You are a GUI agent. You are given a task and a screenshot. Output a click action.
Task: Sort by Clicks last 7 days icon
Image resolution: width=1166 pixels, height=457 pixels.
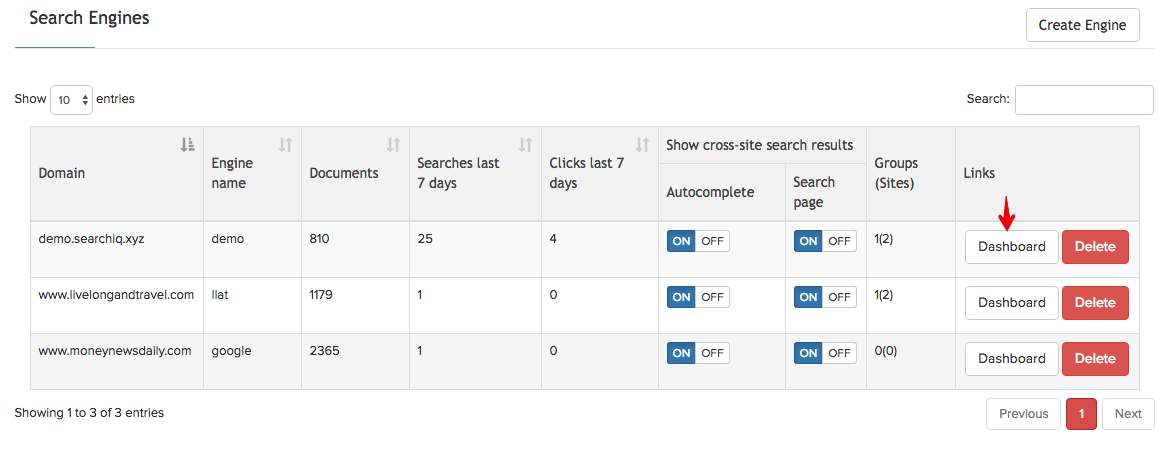(x=642, y=145)
